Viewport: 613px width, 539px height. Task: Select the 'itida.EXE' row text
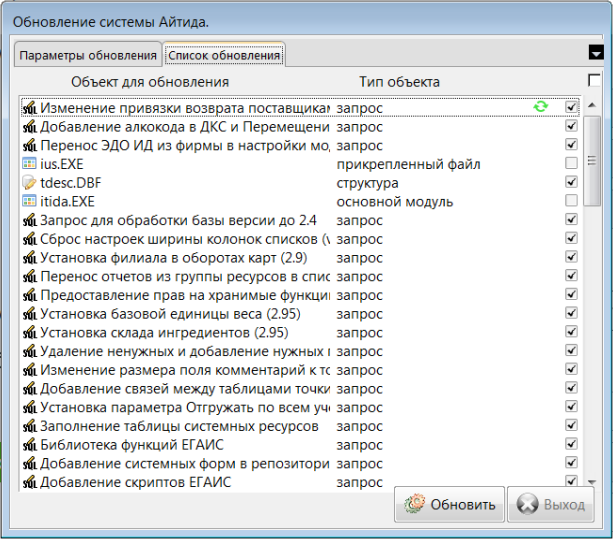[x=67, y=201]
